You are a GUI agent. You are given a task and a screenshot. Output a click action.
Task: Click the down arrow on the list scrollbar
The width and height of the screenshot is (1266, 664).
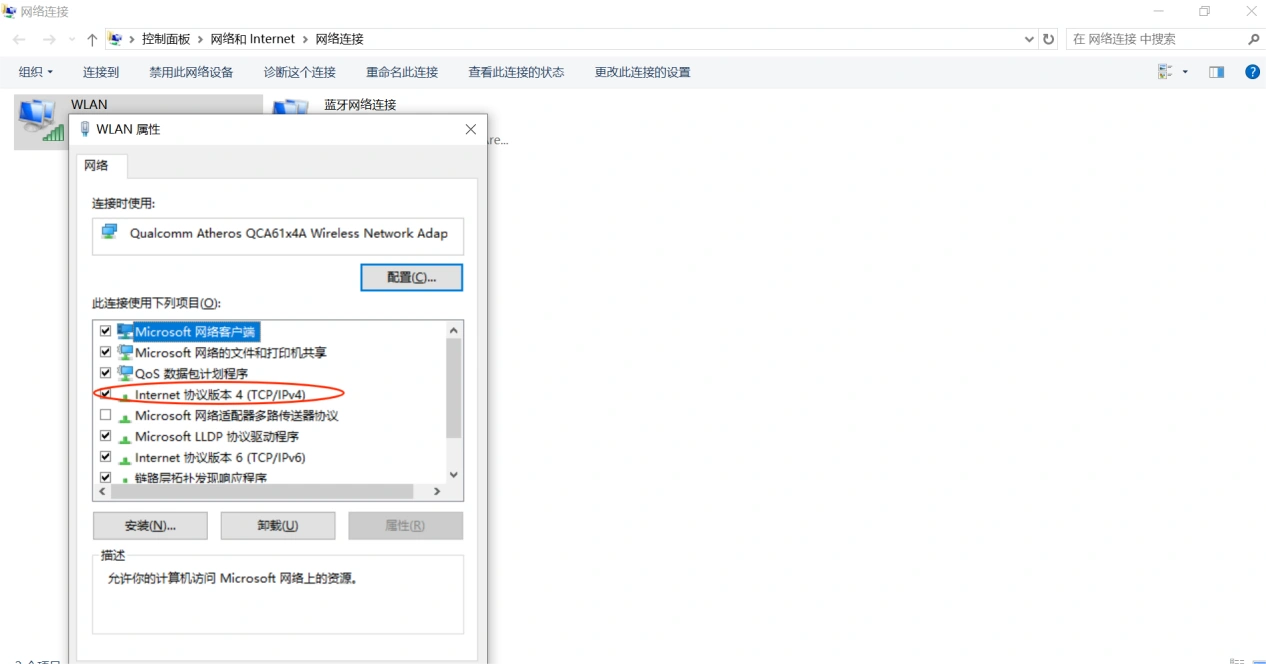click(453, 474)
